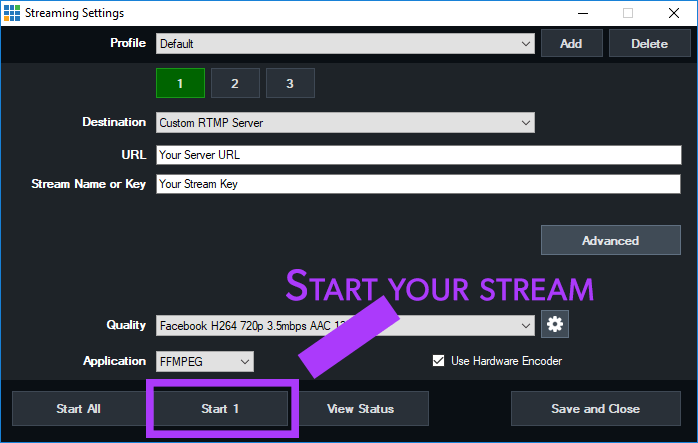The image size is (698, 443).
Task: Open quality settings gear icon
Action: pyautogui.click(x=554, y=324)
